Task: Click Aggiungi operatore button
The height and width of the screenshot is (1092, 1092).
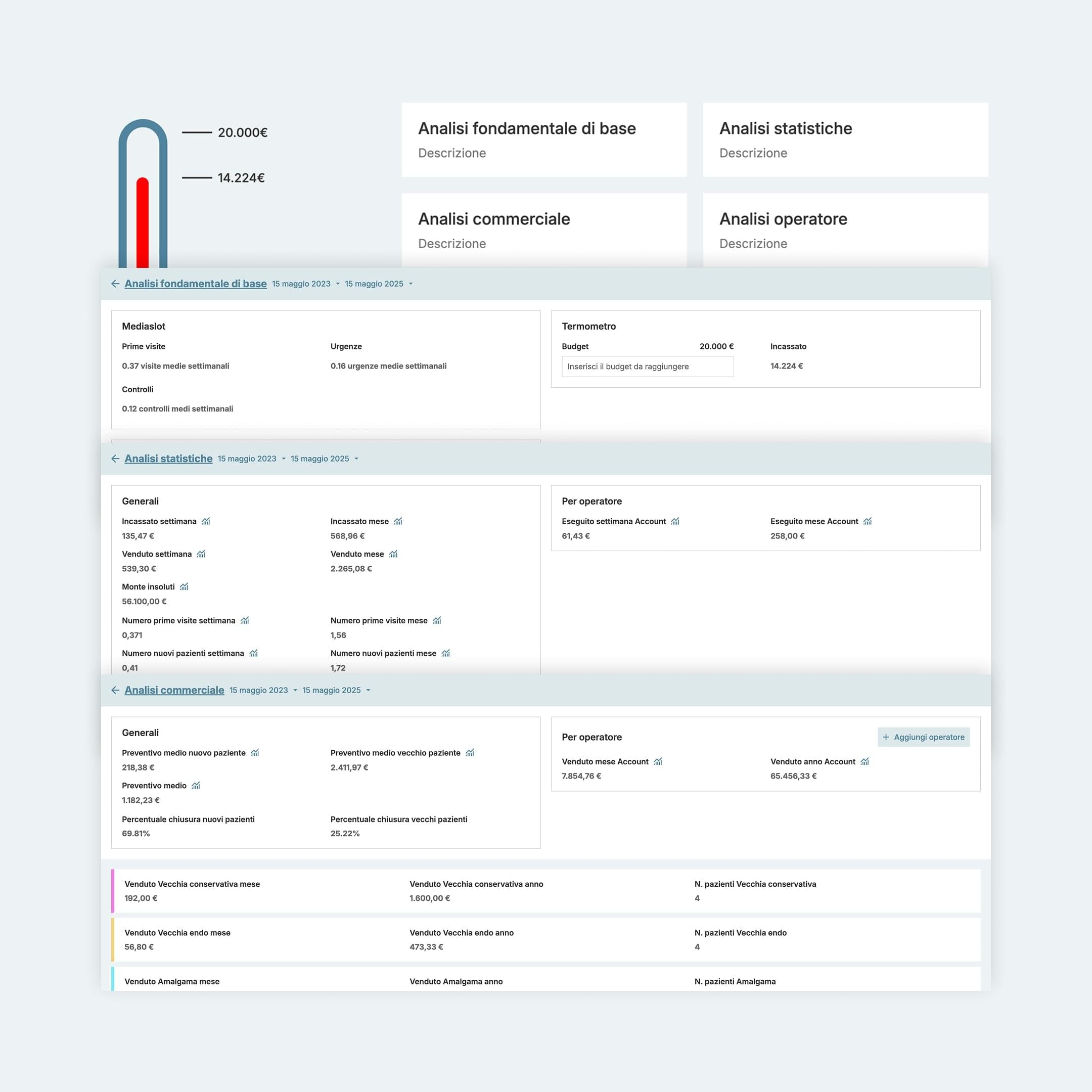Action: coord(923,737)
